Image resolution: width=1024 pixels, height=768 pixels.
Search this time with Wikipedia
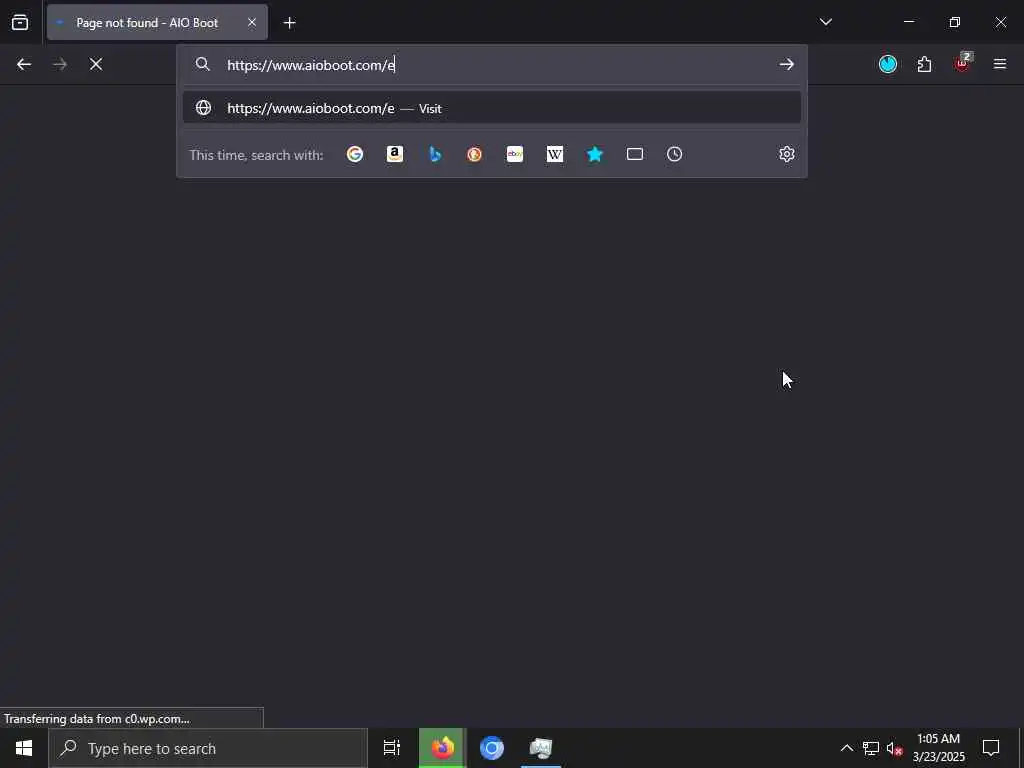[x=554, y=154]
